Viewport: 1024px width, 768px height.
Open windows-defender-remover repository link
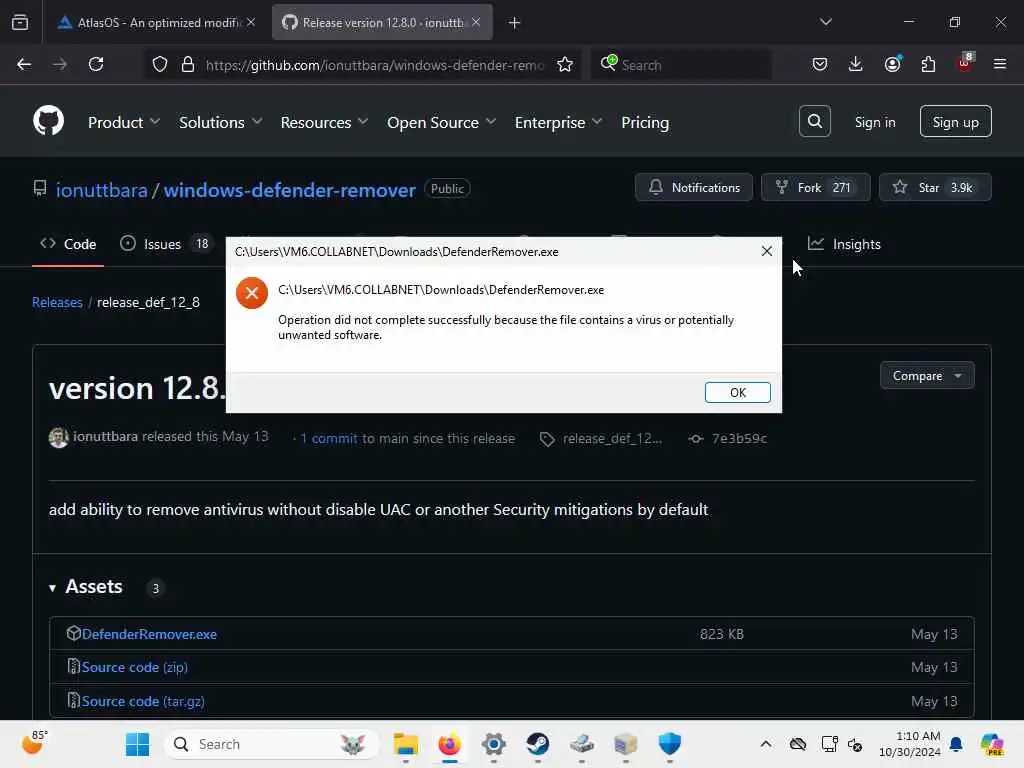coord(289,190)
